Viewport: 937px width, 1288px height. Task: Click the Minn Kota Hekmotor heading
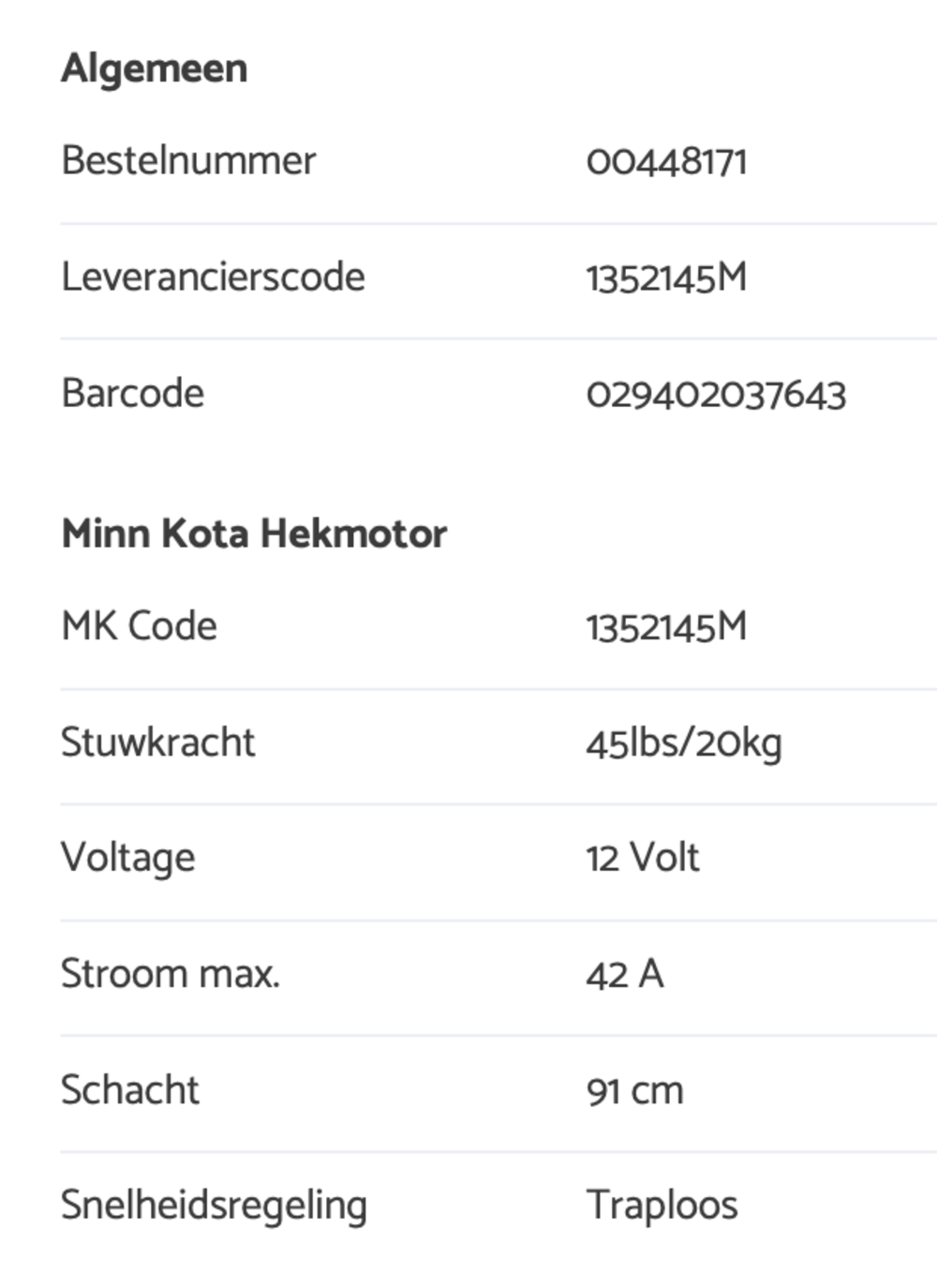pos(254,533)
